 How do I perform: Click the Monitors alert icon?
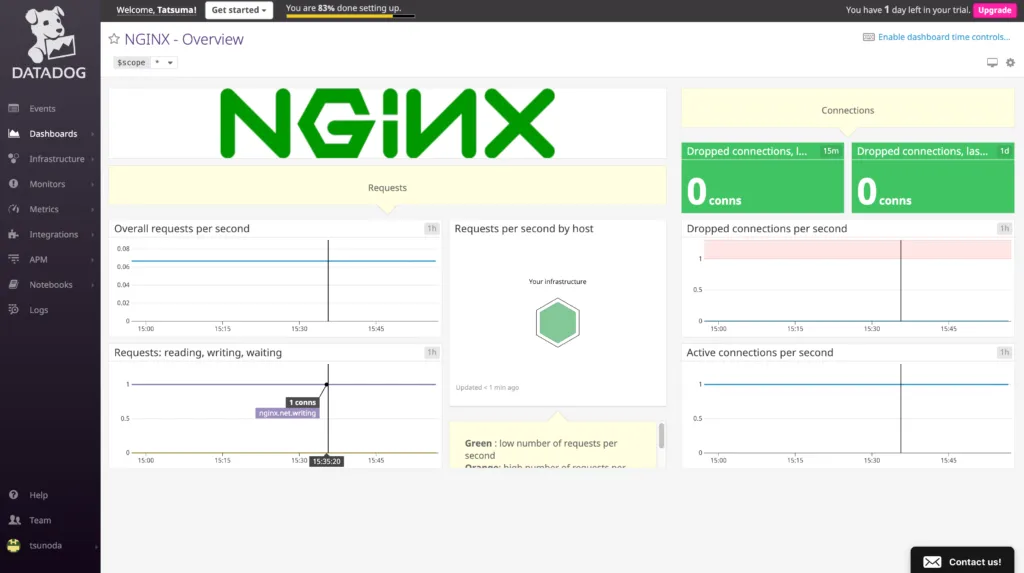[14, 184]
